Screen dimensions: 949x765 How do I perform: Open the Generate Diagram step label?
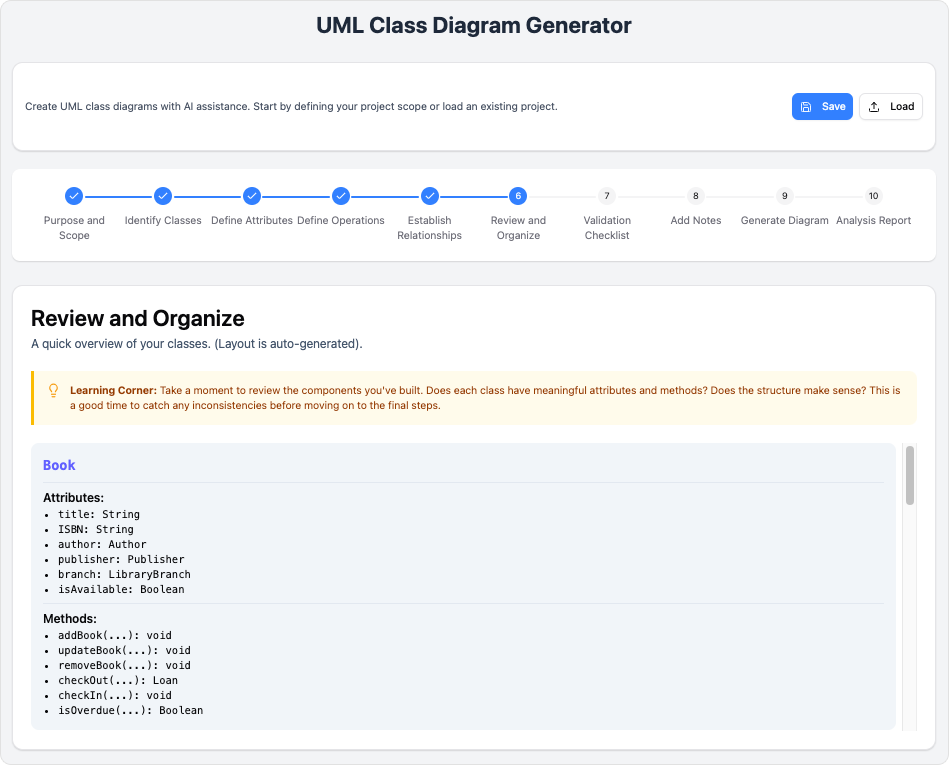click(785, 220)
